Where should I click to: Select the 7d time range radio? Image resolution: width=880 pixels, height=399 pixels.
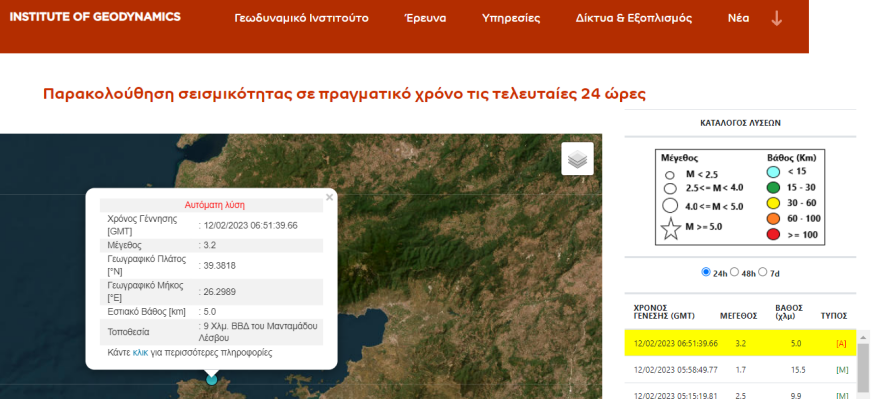click(763, 272)
